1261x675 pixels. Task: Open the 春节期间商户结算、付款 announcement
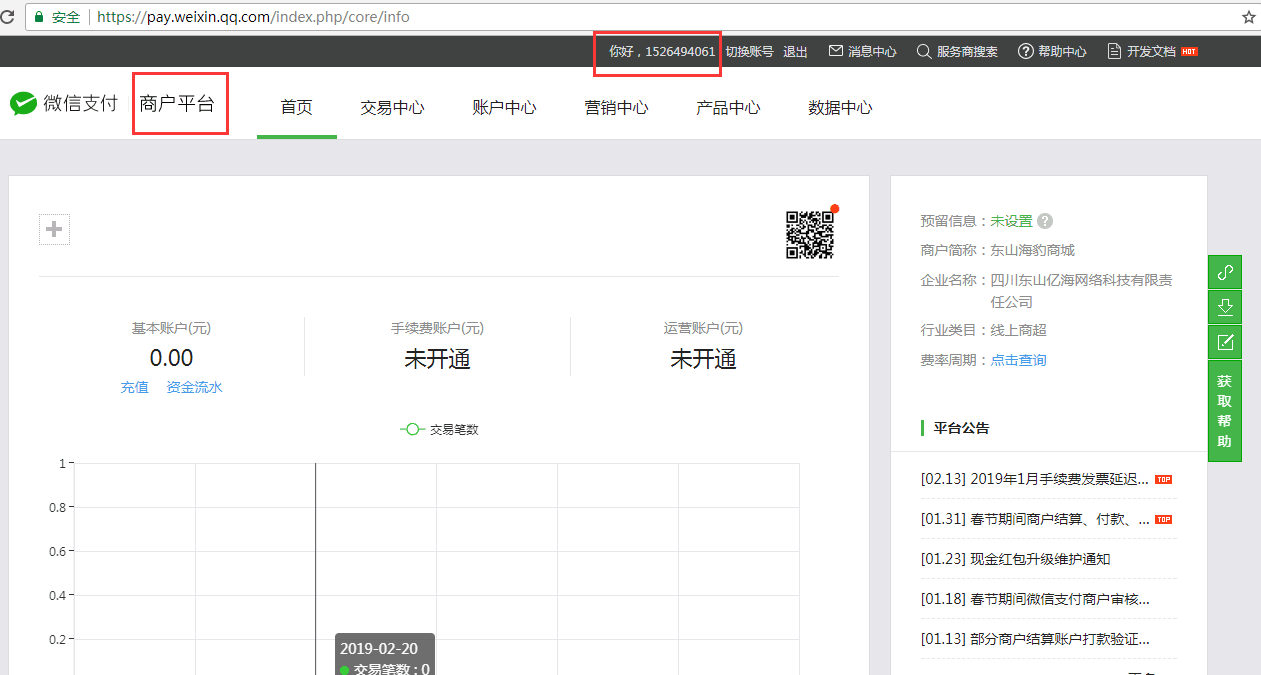click(1036, 519)
